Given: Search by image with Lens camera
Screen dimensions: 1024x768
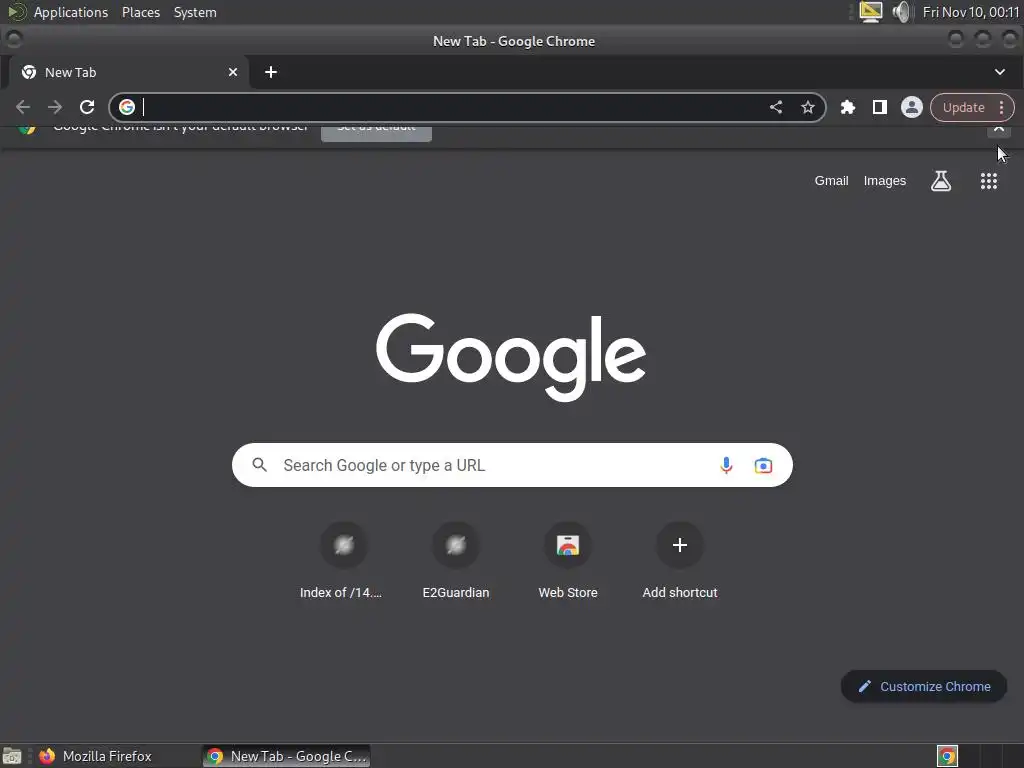Looking at the screenshot, I should point(763,465).
